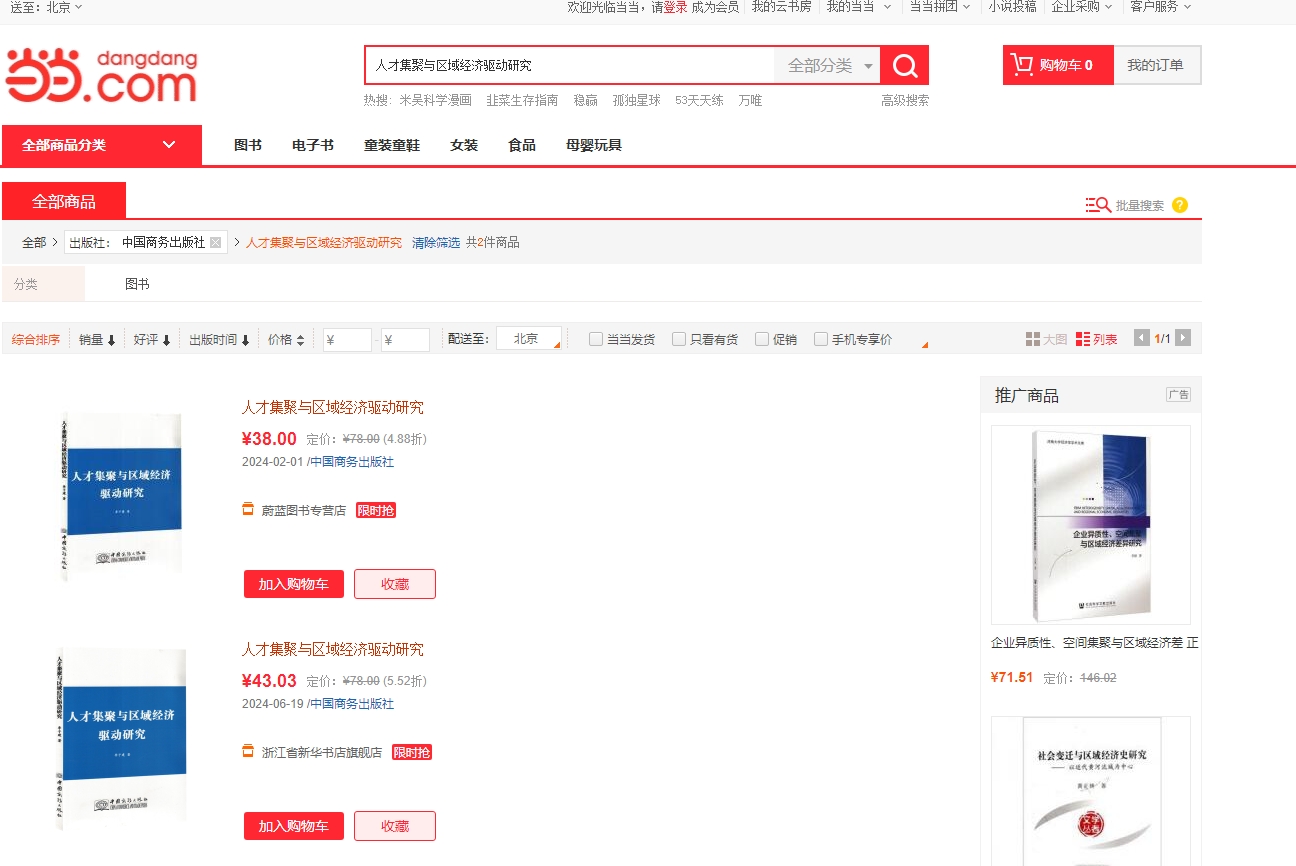The height and width of the screenshot is (866, 1296).
Task: Open the 图书 navigation tab
Action: [248, 145]
